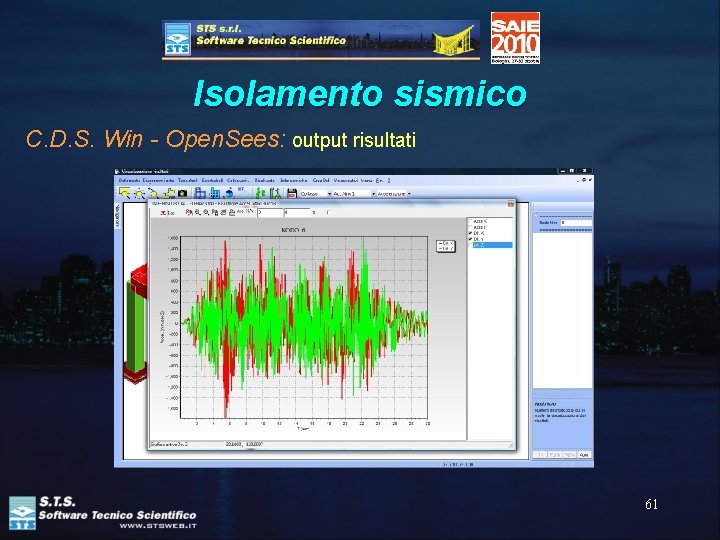Click the green structure frame icon
720x540 pixels.
click(x=275, y=194)
